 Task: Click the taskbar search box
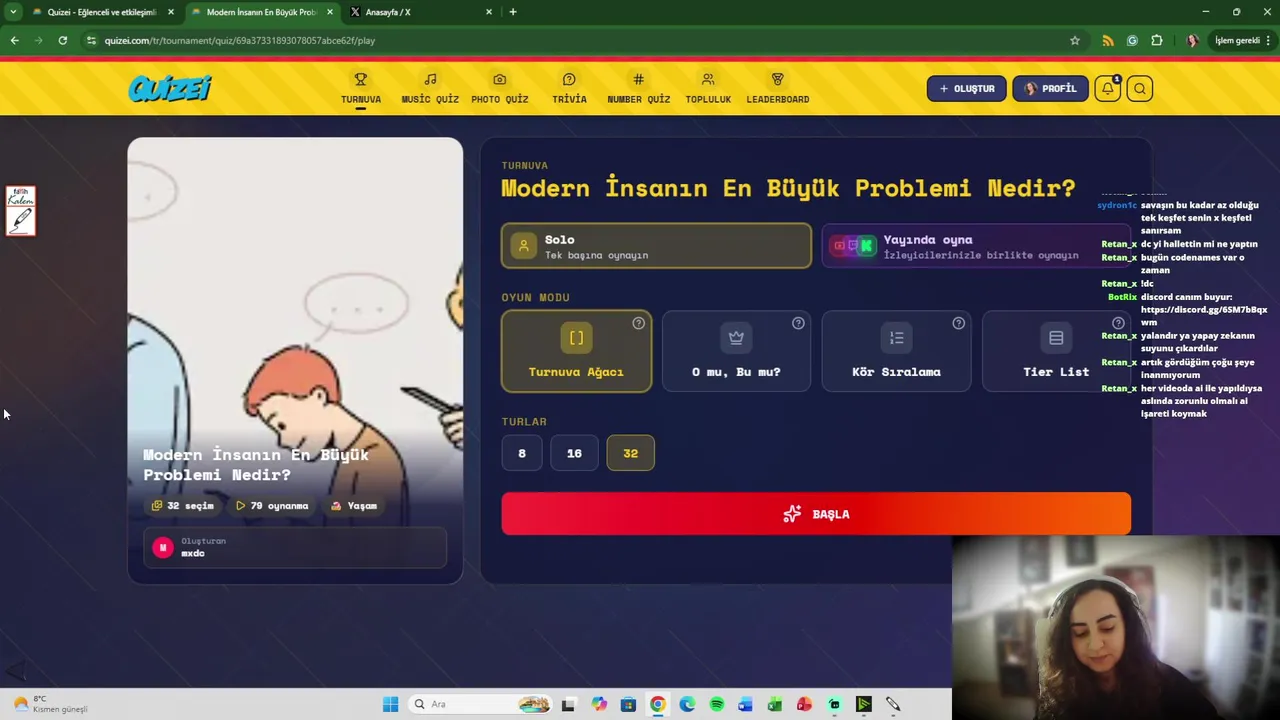click(481, 704)
